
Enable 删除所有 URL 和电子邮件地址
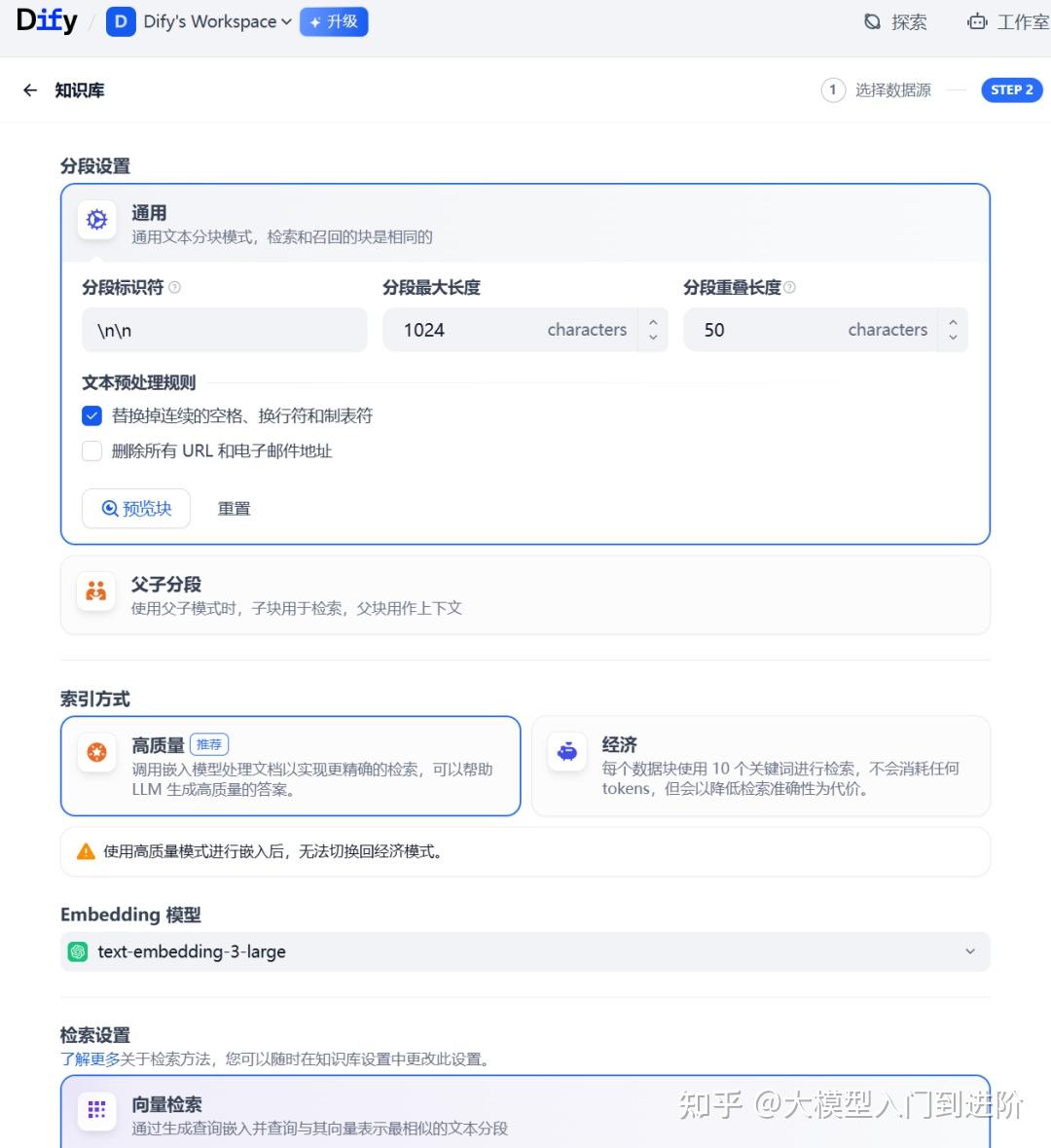coord(91,450)
